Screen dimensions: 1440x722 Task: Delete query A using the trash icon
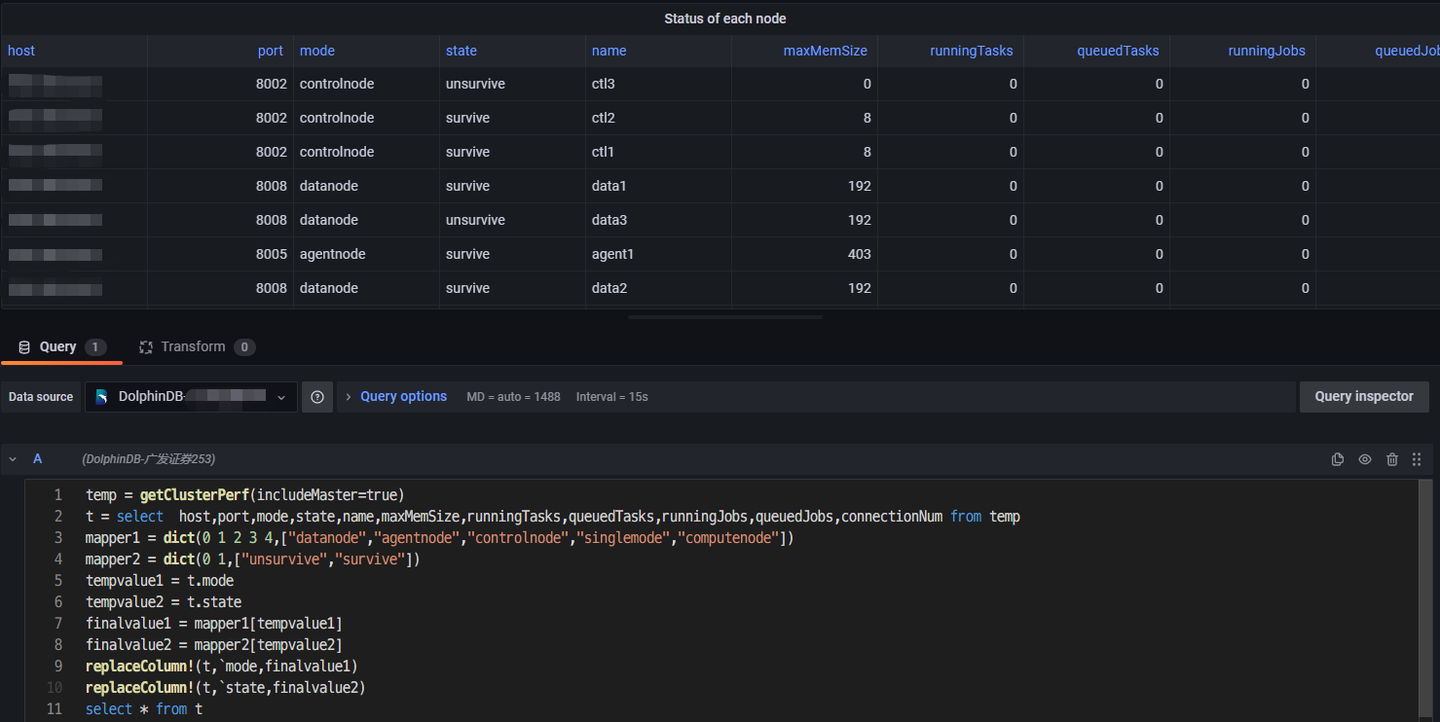pyautogui.click(x=1391, y=459)
